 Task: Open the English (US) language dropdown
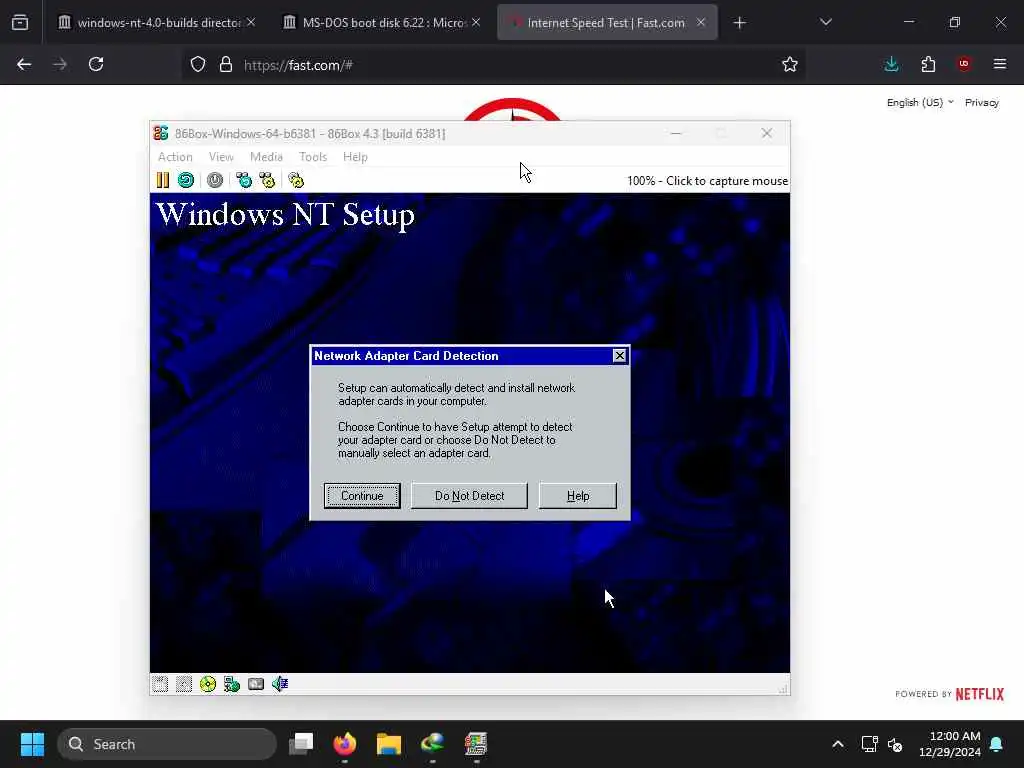(x=920, y=103)
